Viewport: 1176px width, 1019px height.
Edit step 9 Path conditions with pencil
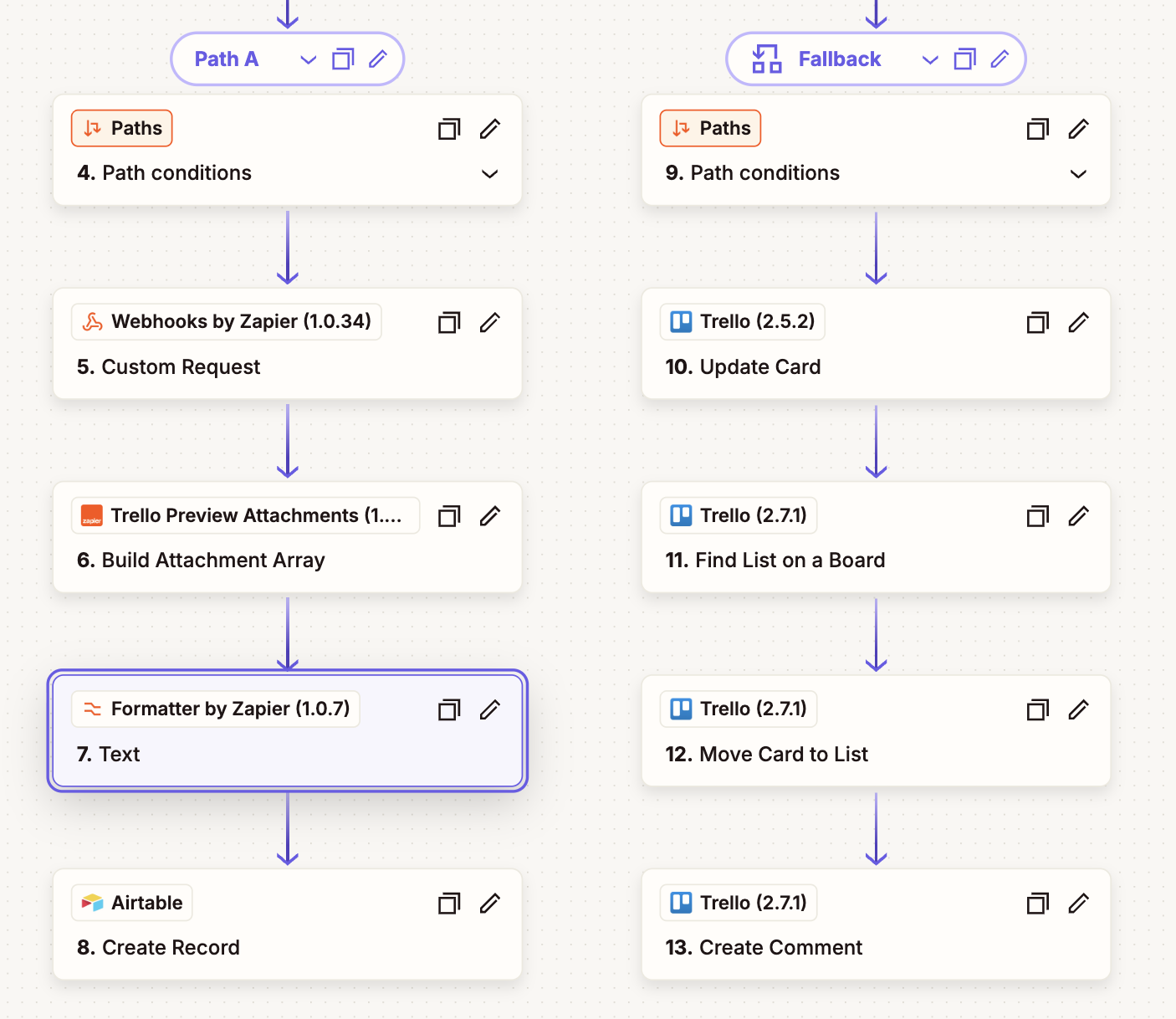[x=1079, y=129]
